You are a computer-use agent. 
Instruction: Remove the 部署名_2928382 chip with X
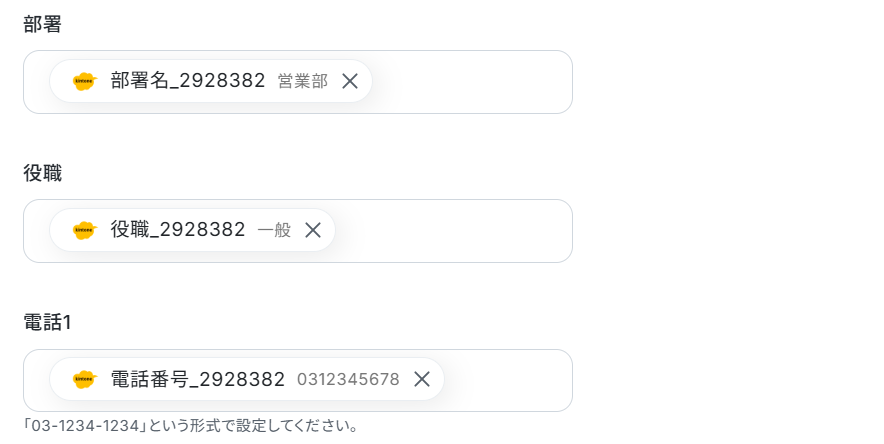(x=350, y=81)
